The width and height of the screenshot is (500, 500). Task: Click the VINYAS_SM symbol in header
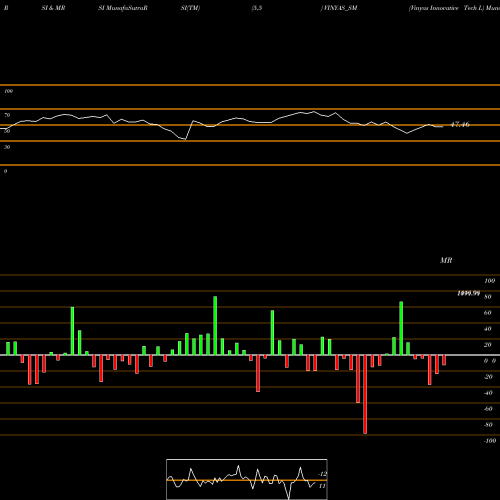tap(339, 8)
